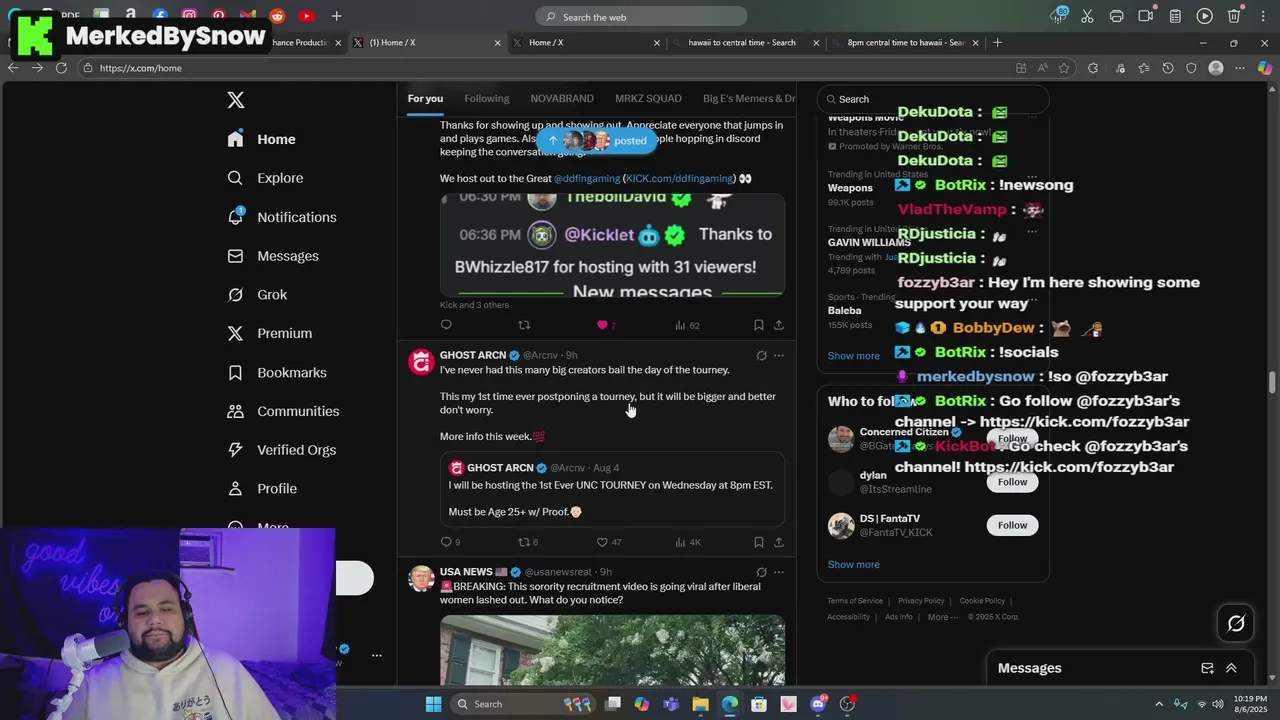Open the Home page in sidebar

[x=262, y=139]
